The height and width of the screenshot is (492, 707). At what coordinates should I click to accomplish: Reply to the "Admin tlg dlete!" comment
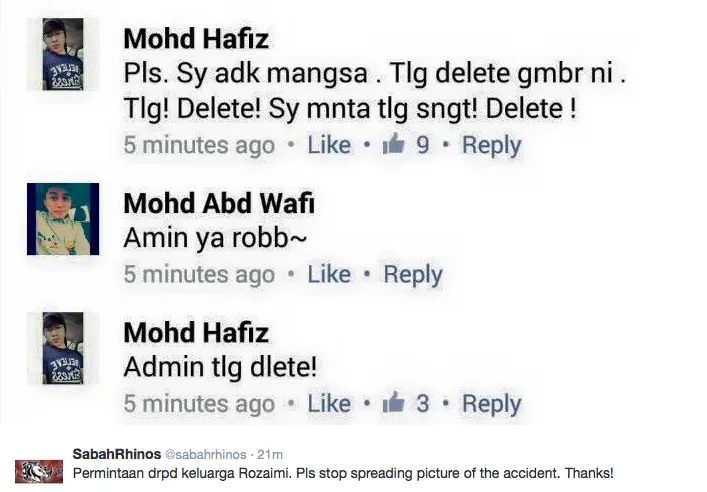[x=491, y=404]
